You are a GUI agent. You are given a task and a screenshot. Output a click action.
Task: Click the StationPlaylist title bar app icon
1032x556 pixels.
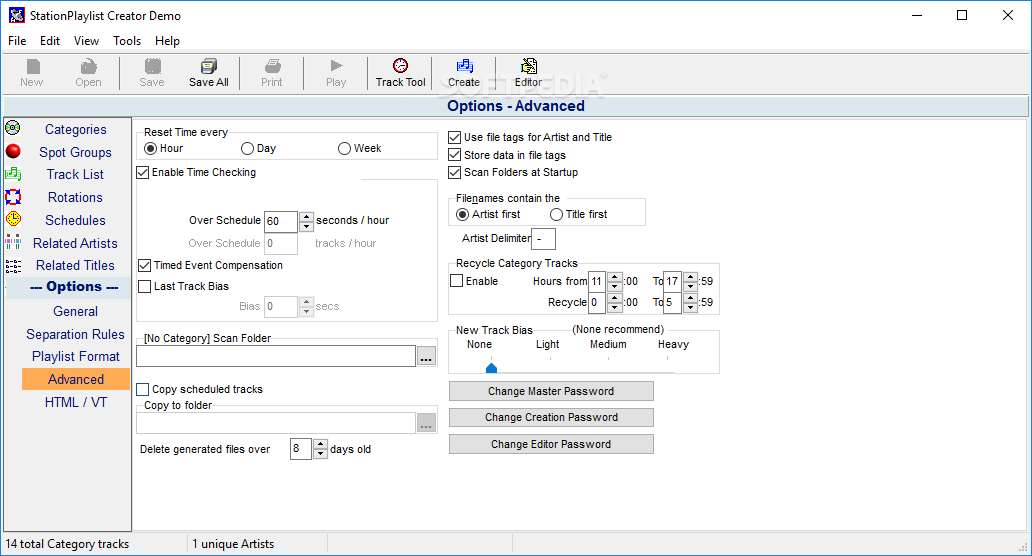tap(16, 15)
